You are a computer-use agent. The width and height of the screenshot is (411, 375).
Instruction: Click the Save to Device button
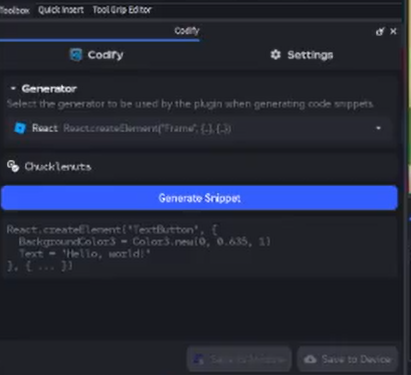(347, 359)
